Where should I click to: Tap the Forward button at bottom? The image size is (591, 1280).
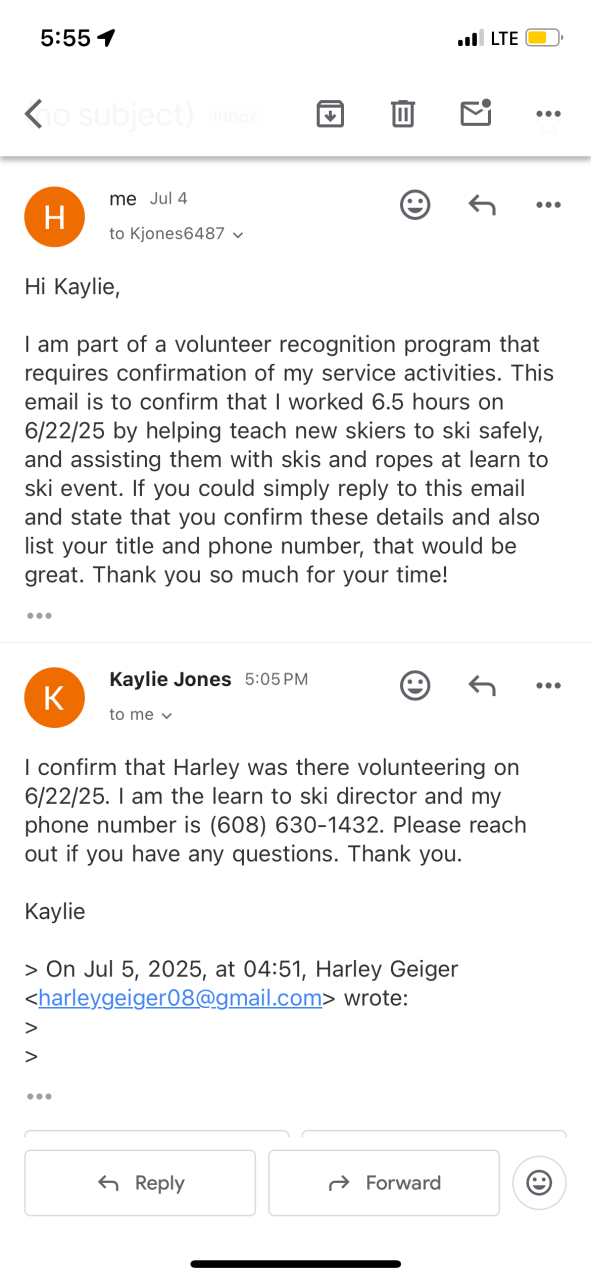[384, 1183]
